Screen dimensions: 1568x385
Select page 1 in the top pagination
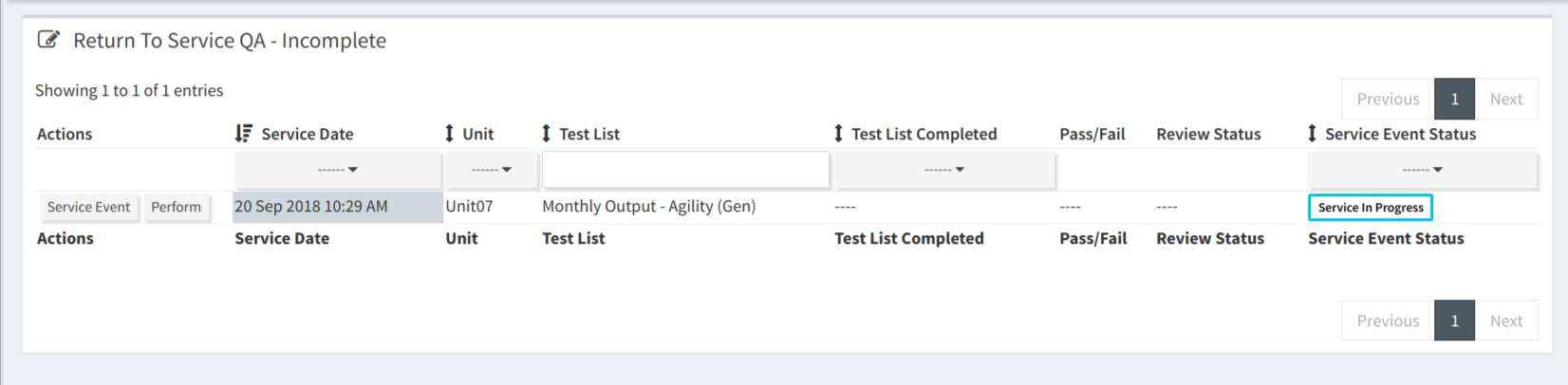1454,99
